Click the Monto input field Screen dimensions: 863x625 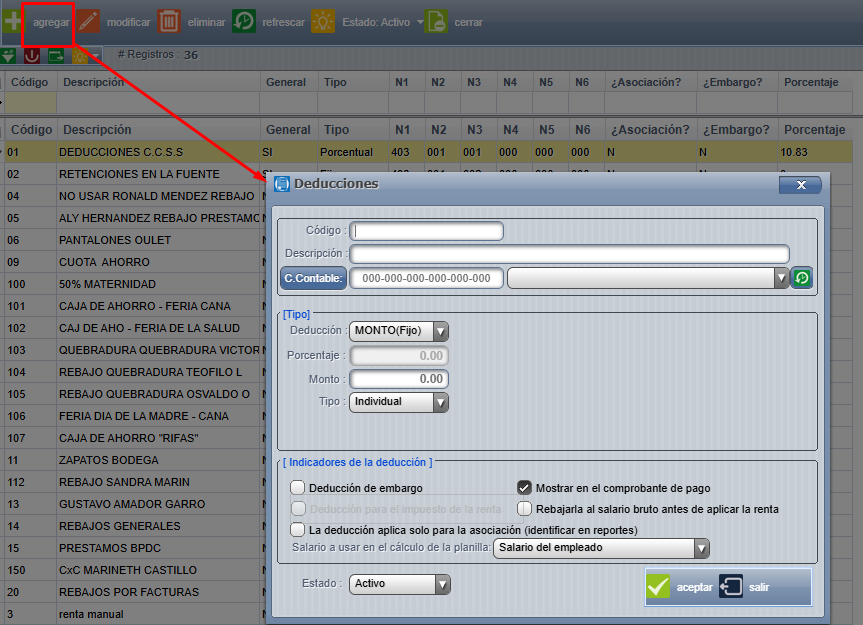(x=399, y=379)
